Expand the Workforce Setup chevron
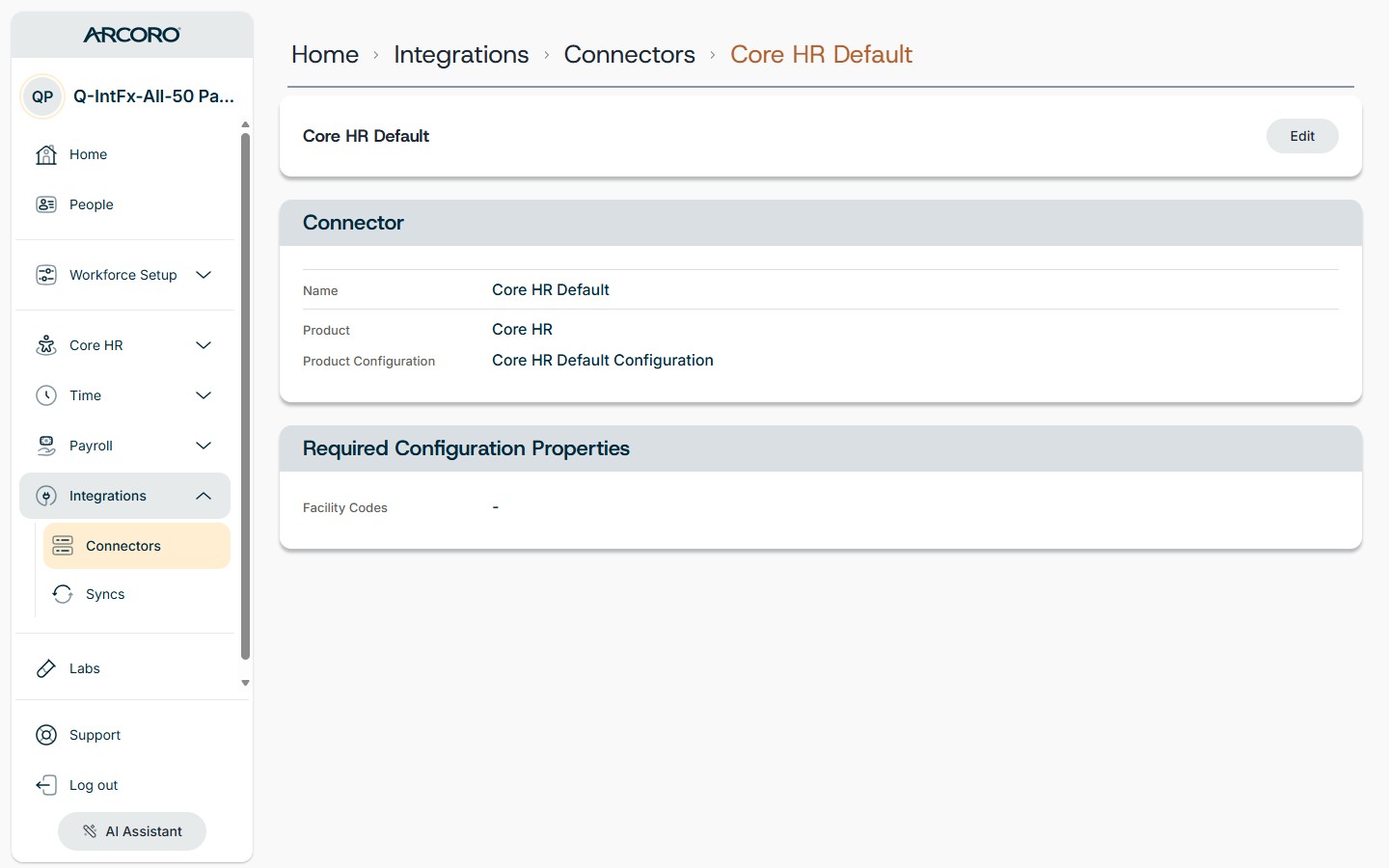Image resolution: width=1389 pixels, height=868 pixels. pos(204,275)
